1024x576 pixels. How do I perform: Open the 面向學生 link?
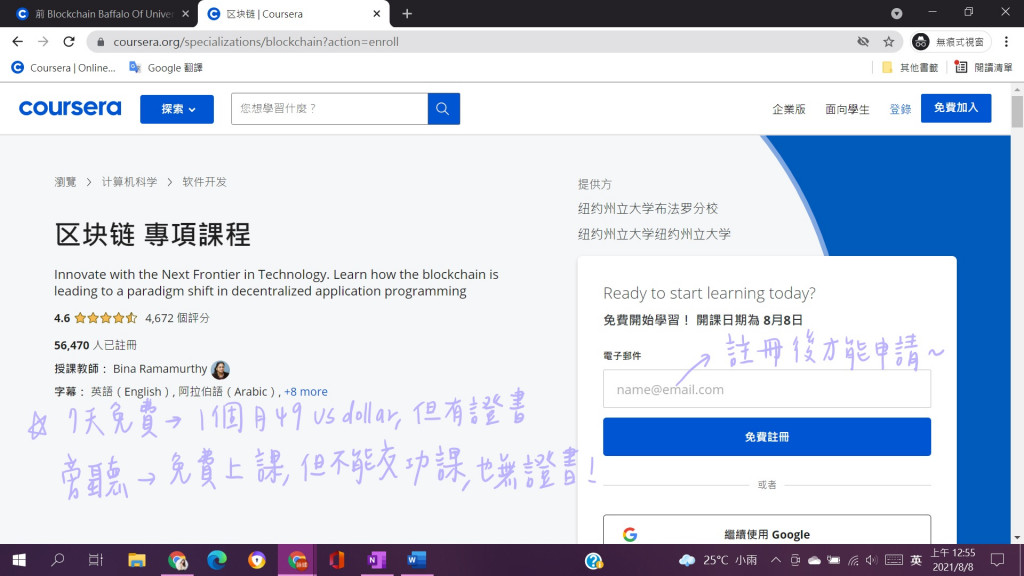(847, 109)
